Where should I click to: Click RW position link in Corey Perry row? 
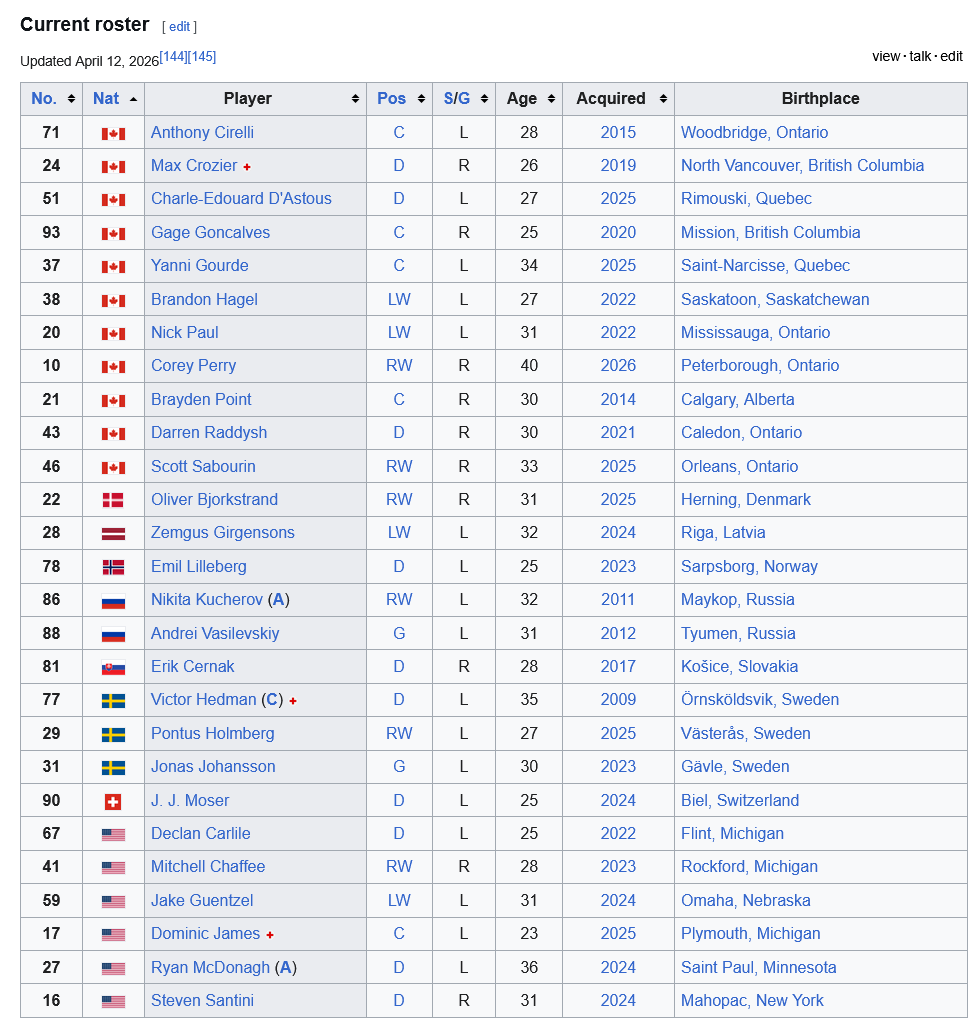[x=399, y=365]
